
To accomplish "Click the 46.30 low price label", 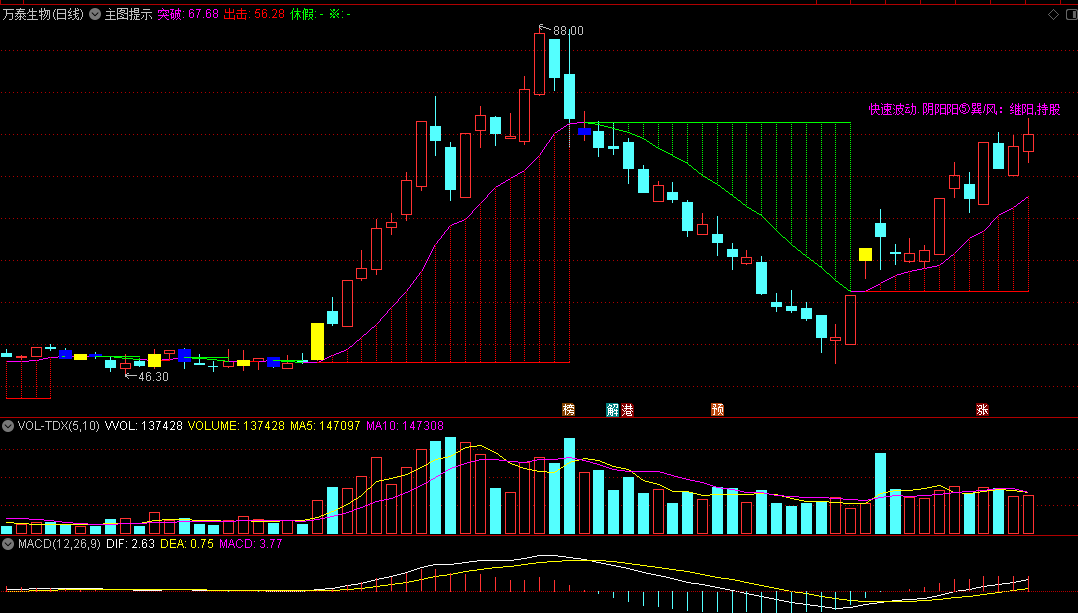I will pos(153,377).
